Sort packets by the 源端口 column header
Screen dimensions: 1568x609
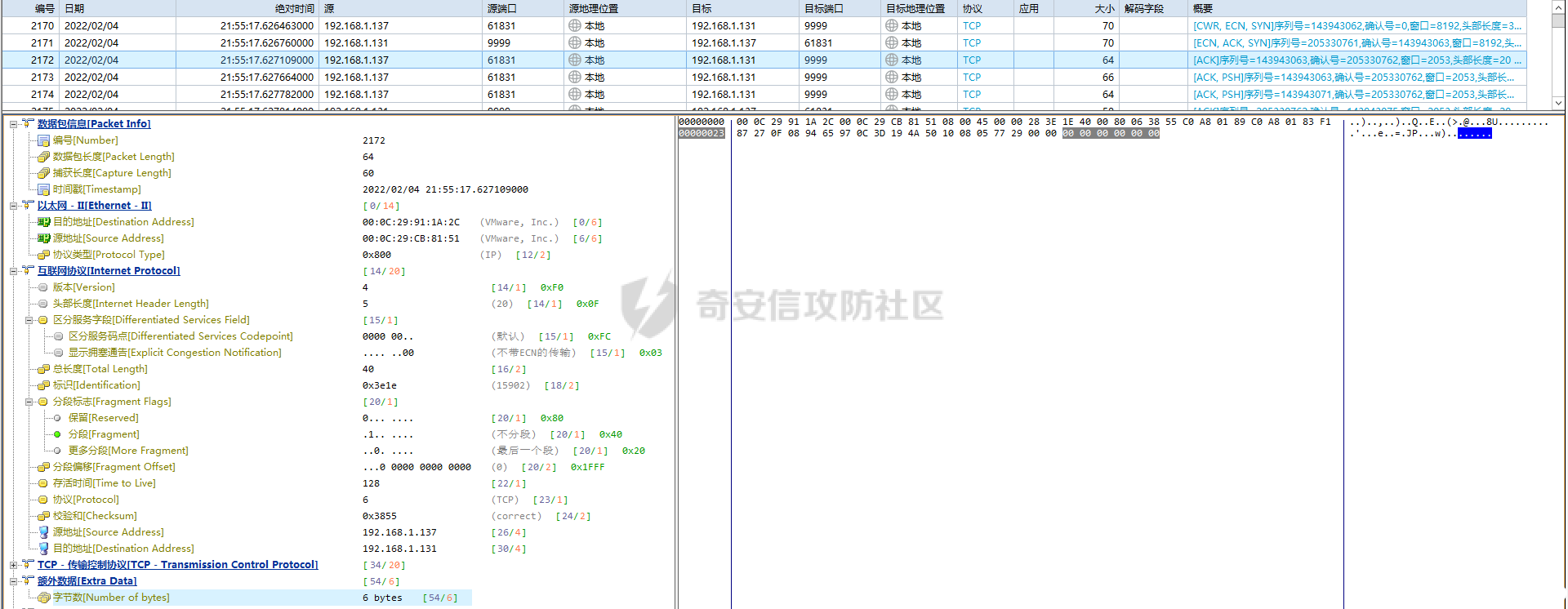point(523,8)
